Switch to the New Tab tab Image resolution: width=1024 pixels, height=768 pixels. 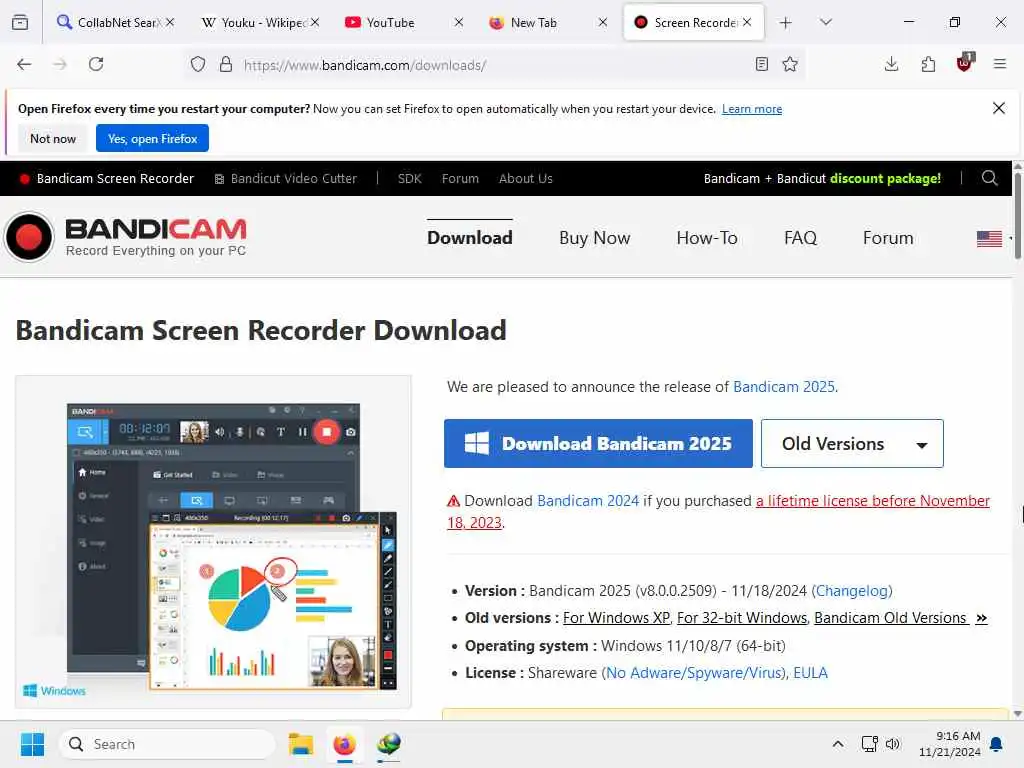click(534, 22)
